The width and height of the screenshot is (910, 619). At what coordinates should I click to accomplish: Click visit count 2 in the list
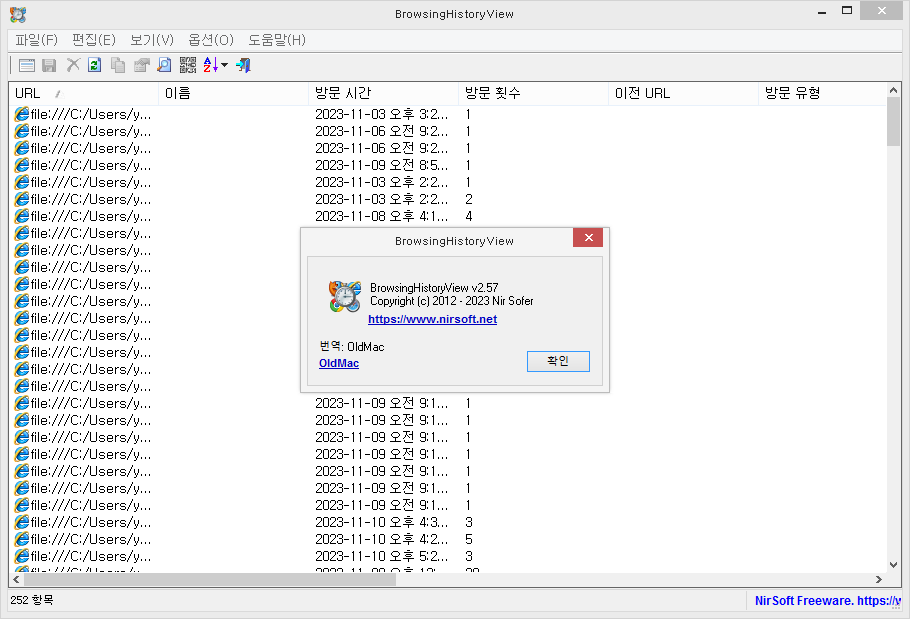click(x=468, y=200)
